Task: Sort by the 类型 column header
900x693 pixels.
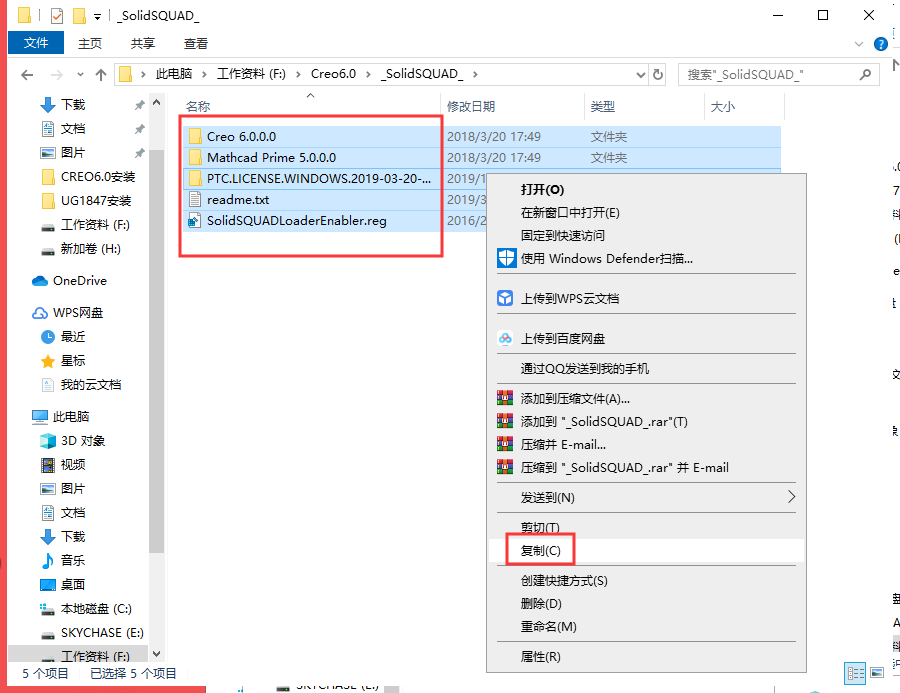Action: (x=603, y=107)
